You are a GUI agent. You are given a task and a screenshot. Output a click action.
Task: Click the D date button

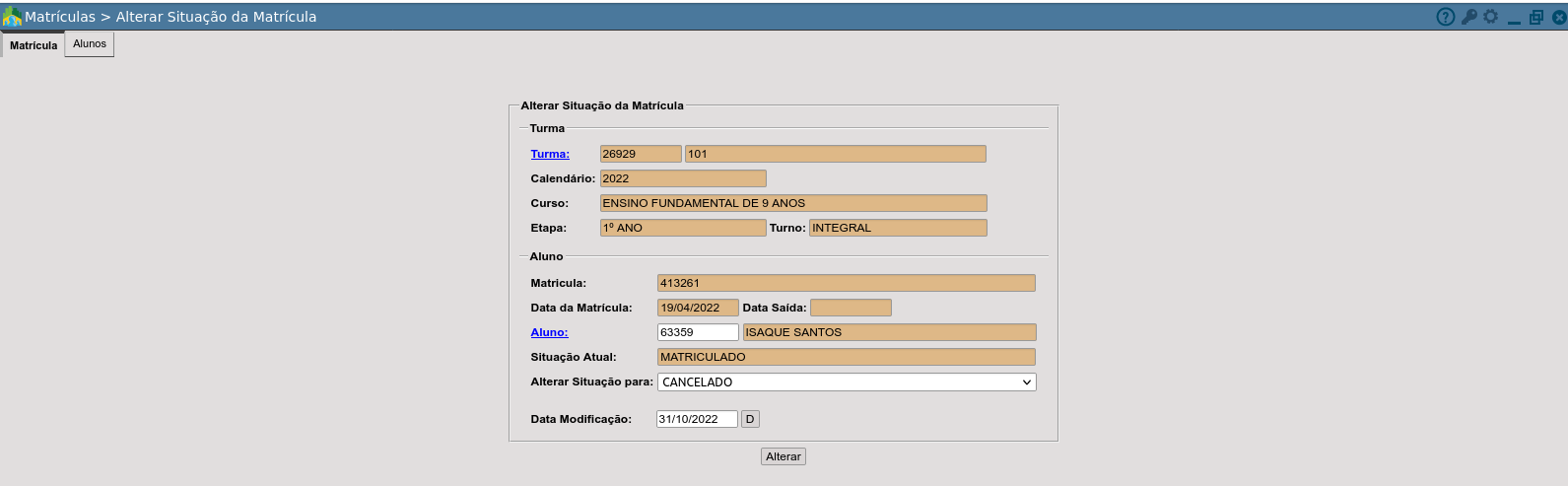click(x=750, y=419)
